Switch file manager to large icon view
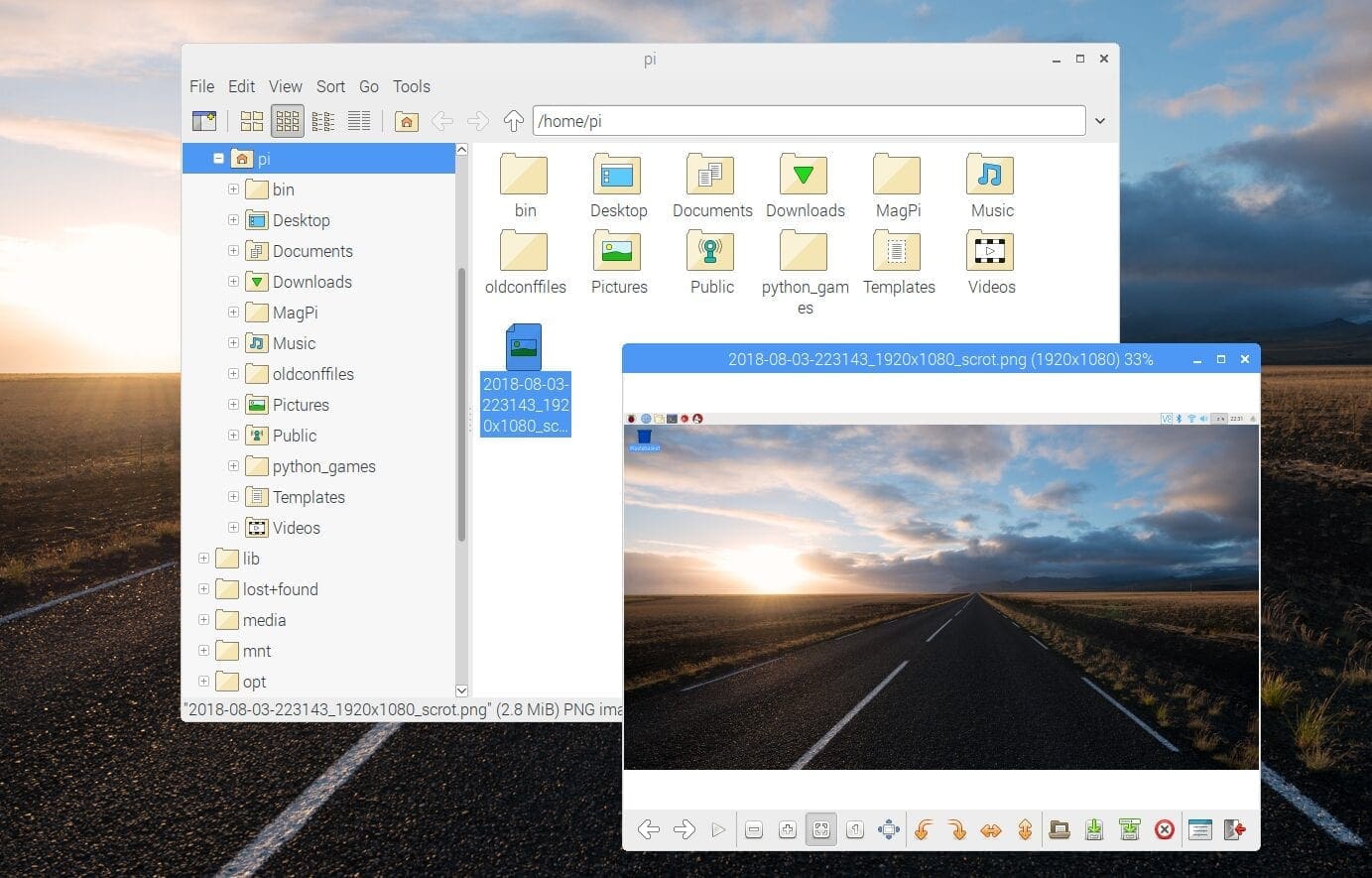Viewport: 1372px width, 878px height. (x=252, y=121)
